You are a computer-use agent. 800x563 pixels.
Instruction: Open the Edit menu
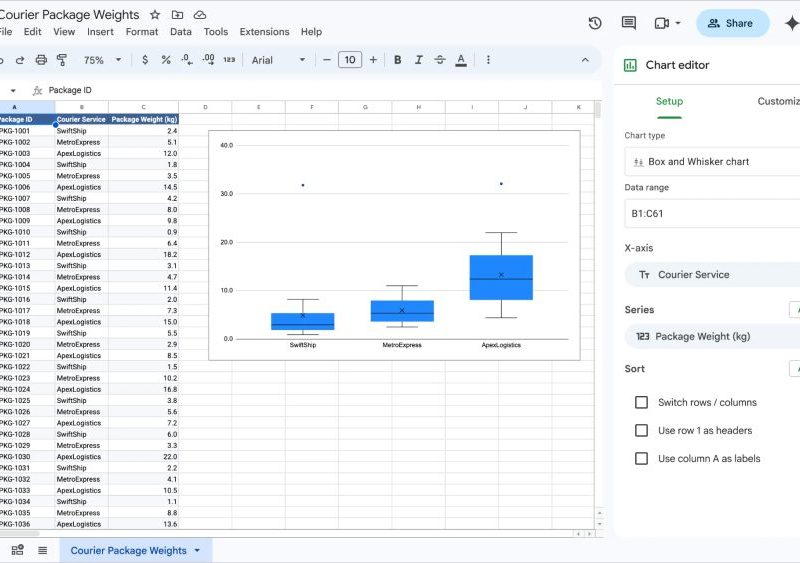pos(33,32)
